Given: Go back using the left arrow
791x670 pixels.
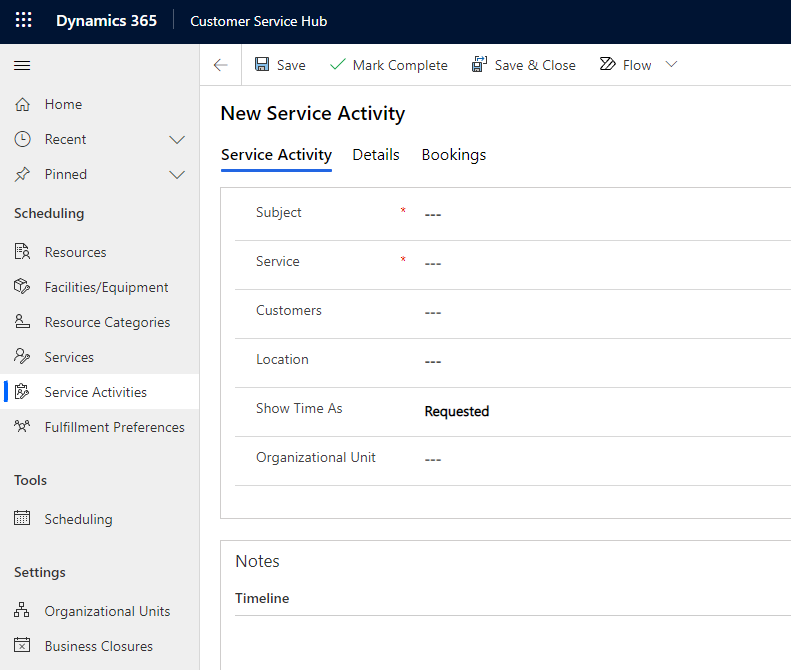Looking at the screenshot, I should 220,65.
